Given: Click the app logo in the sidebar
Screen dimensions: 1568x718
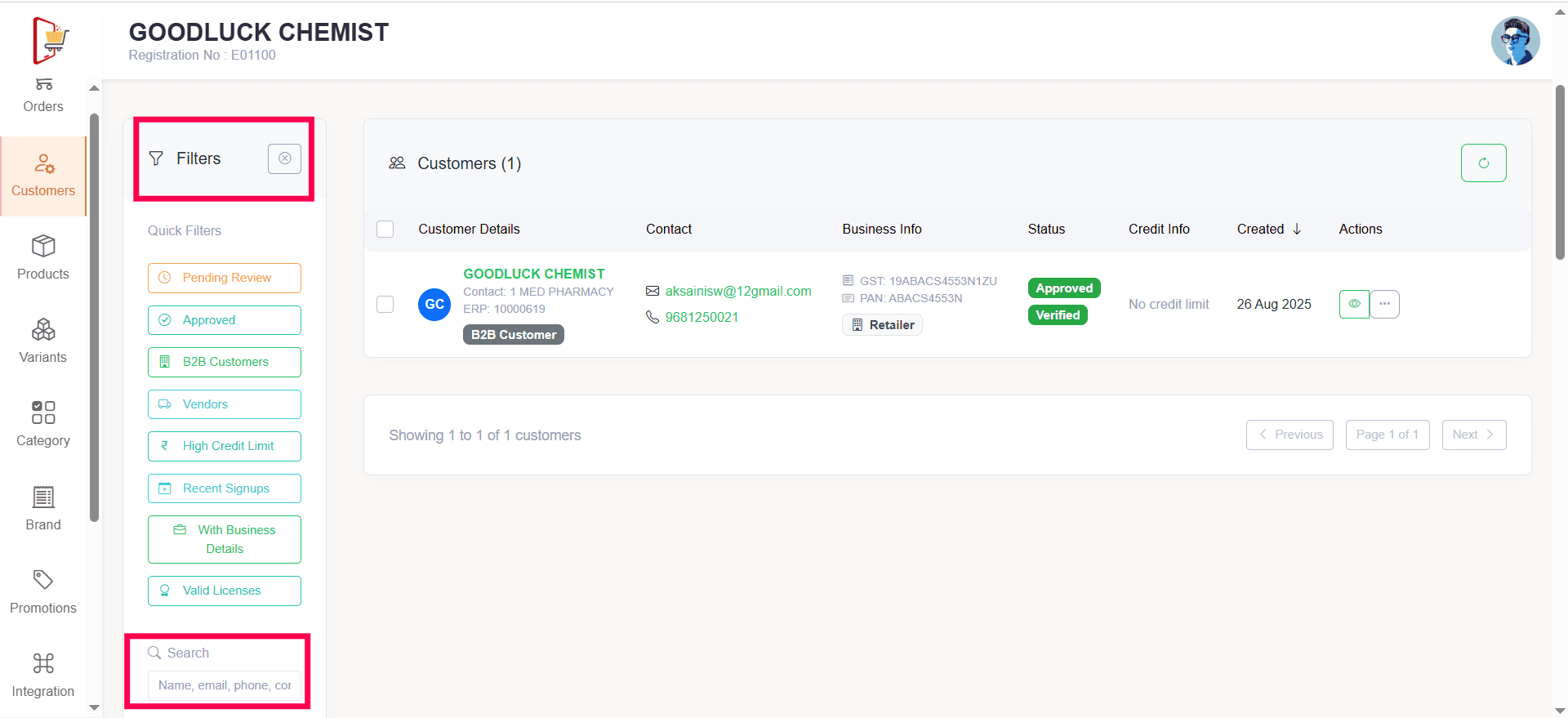Looking at the screenshot, I should pos(51,40).
